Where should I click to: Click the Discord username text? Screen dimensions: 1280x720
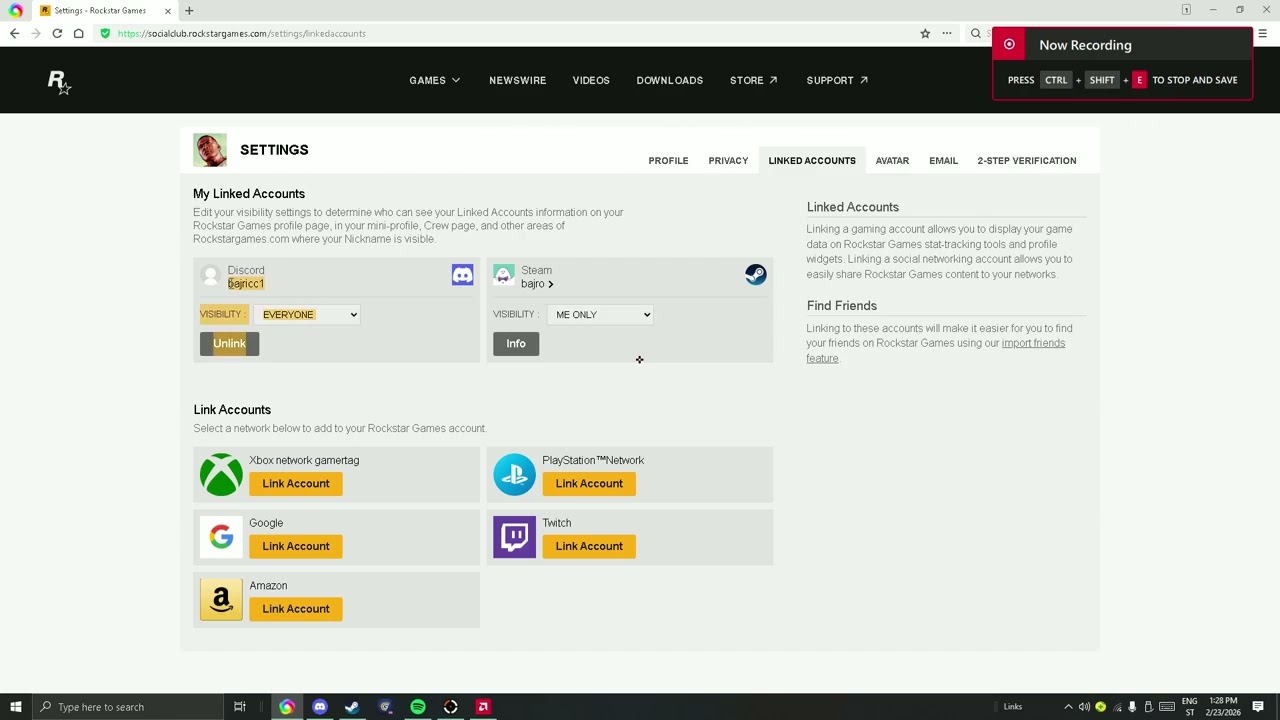pos(246,284)
